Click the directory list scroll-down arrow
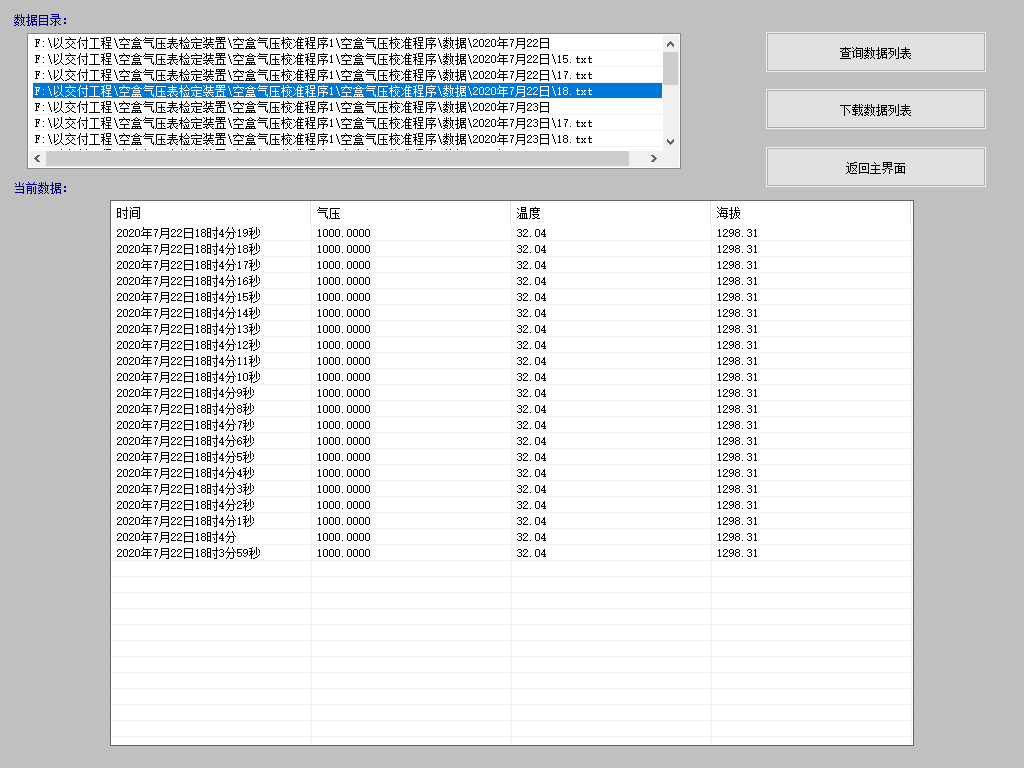1024x768 pixels. [670, 142]
